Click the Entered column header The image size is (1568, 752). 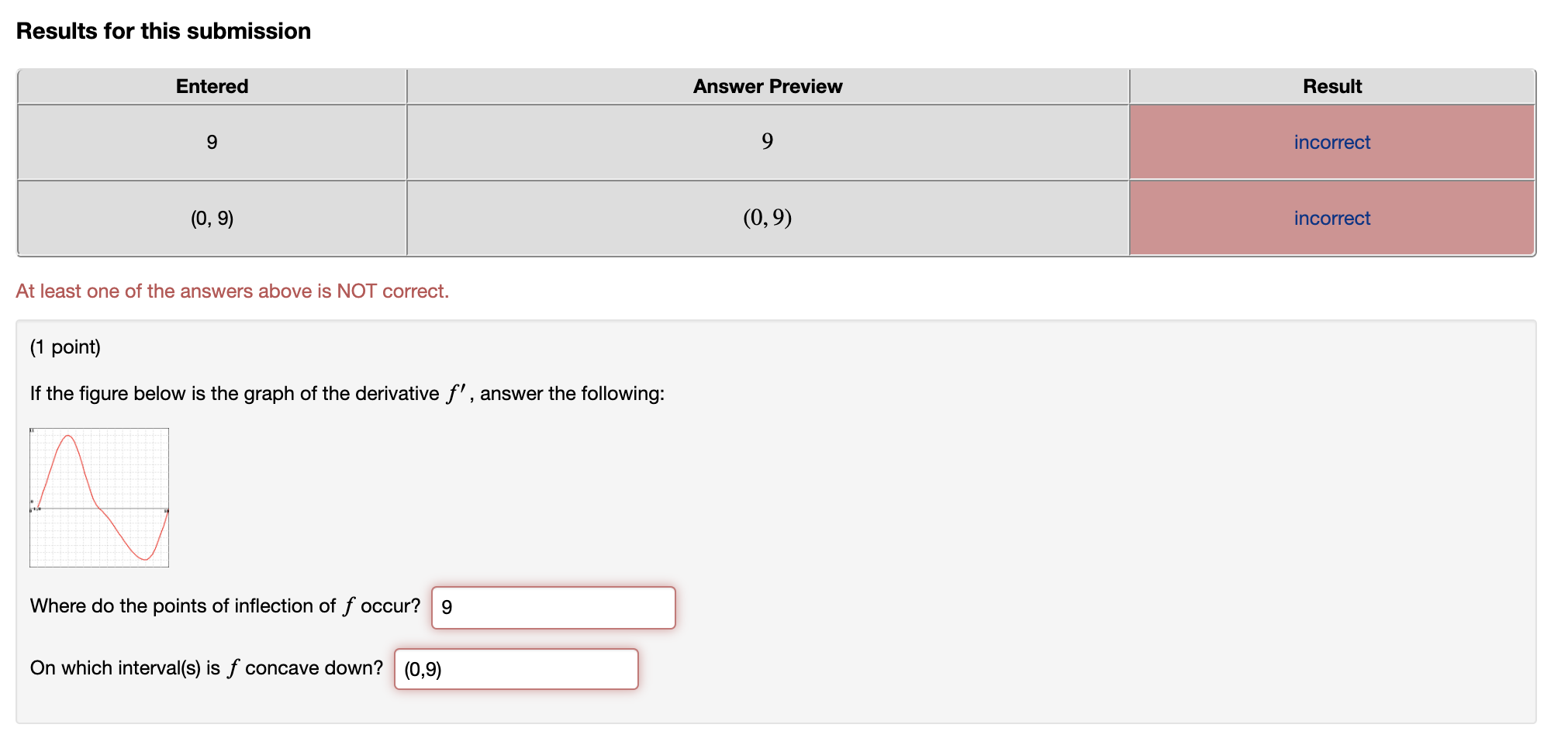pyautogui.click(x=211, y=86)
